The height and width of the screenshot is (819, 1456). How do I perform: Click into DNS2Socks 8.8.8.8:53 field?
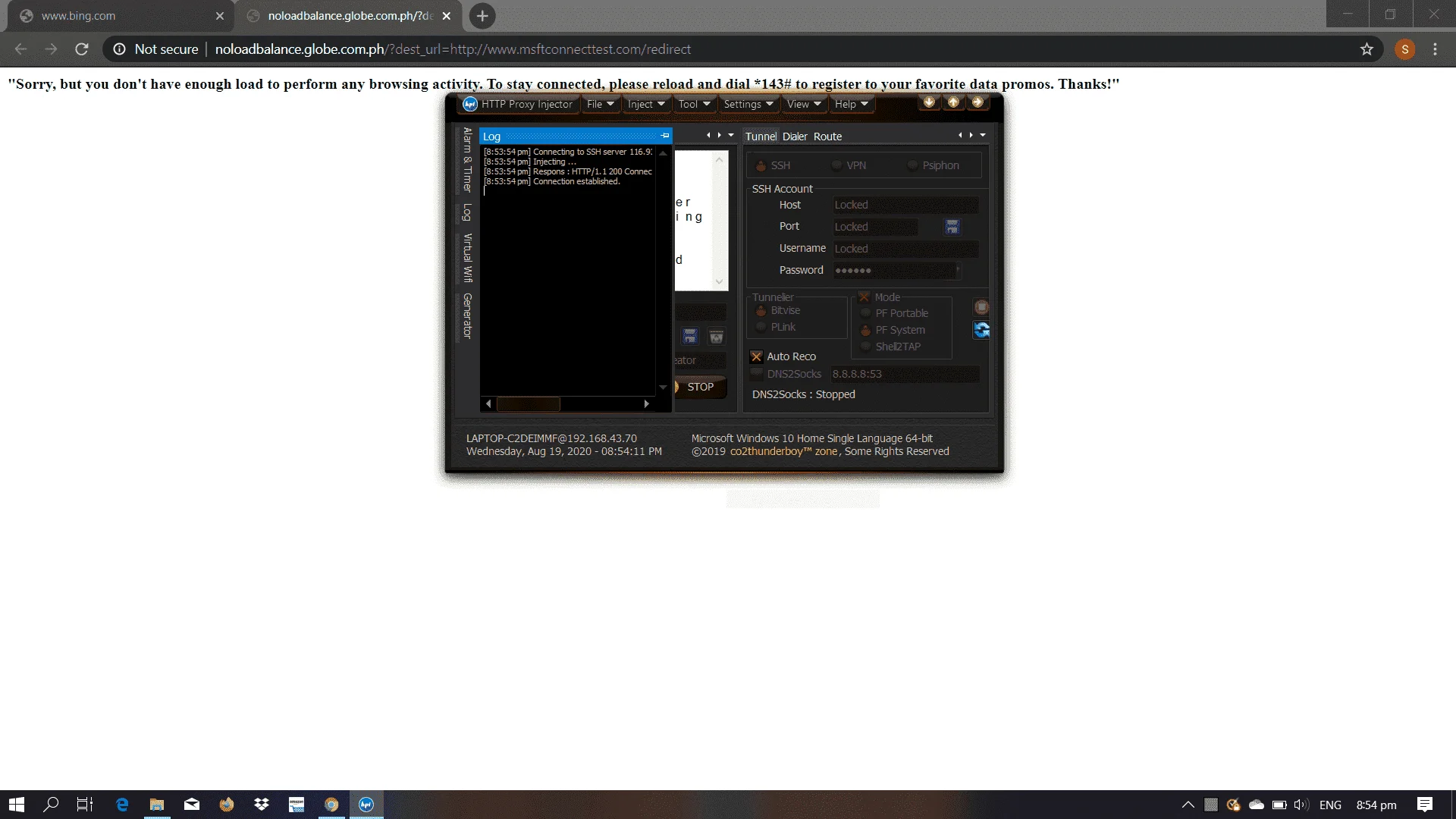click(905, 374)
